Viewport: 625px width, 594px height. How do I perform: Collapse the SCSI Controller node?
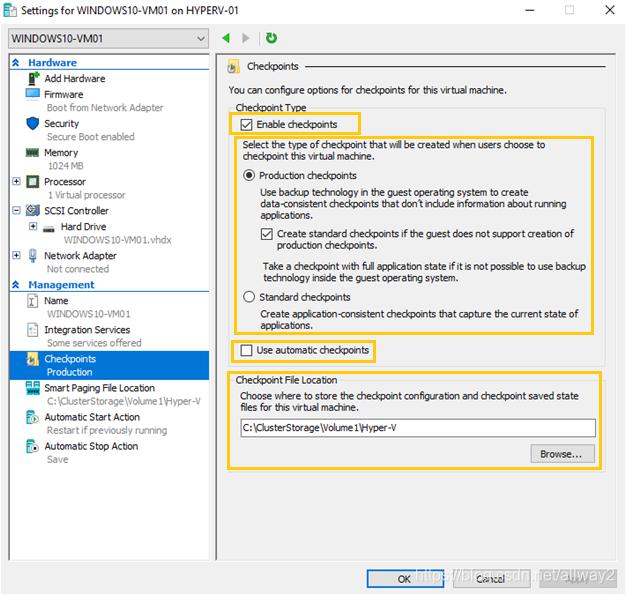[17, 211]
